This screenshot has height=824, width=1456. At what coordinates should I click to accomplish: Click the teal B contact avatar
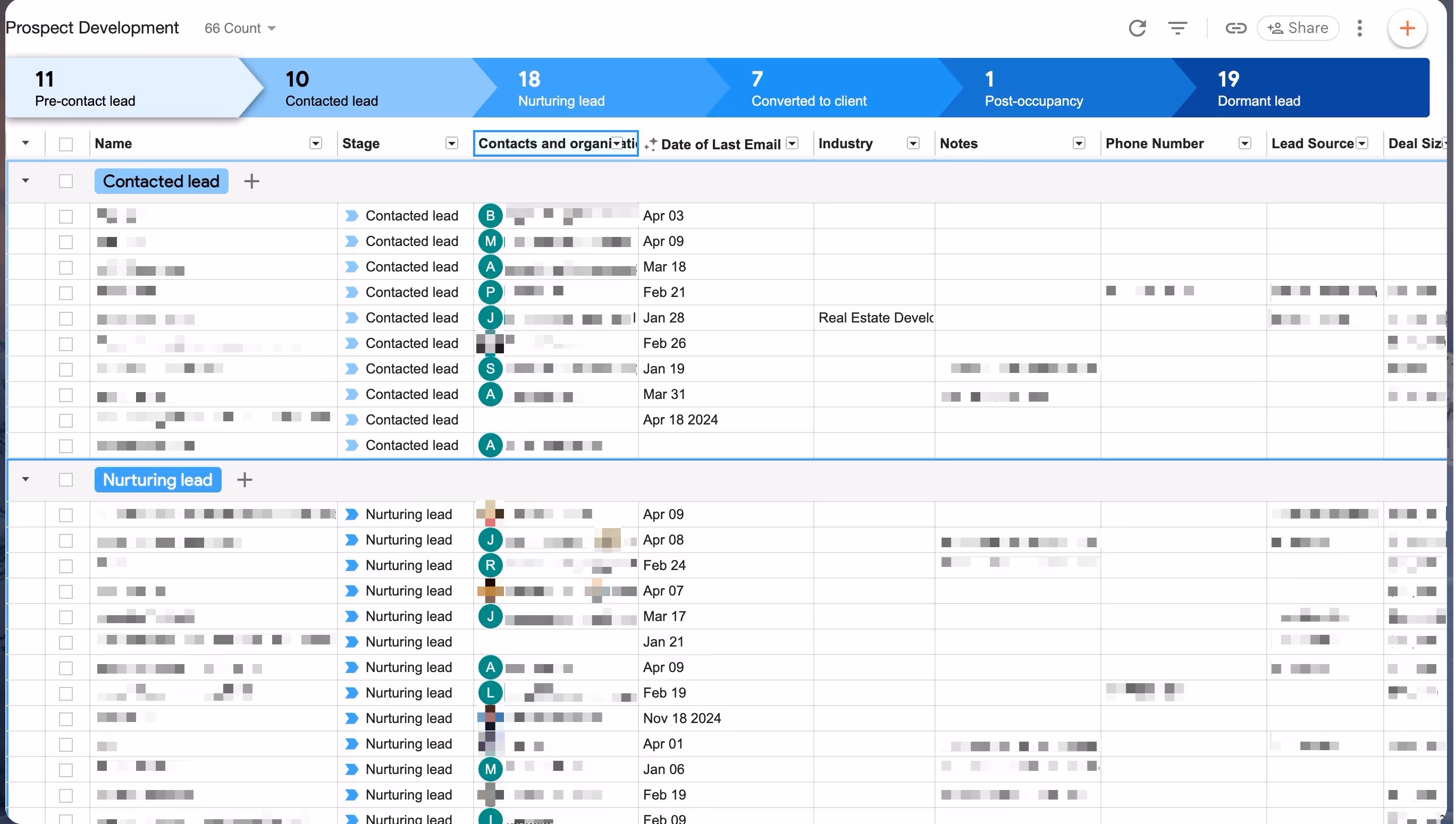(490, 216)
